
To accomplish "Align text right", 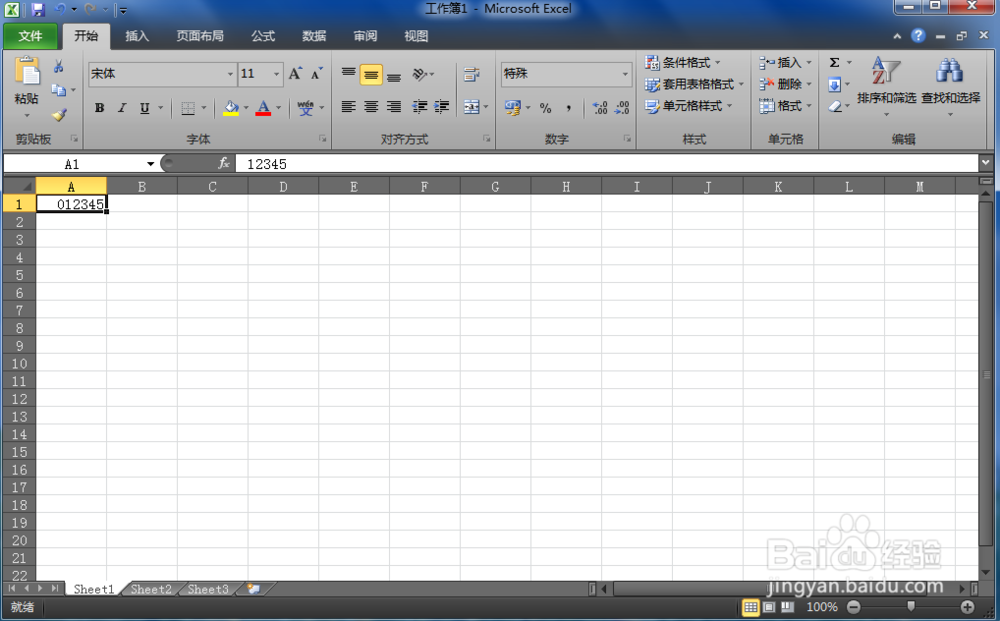I will click(394, 106).
